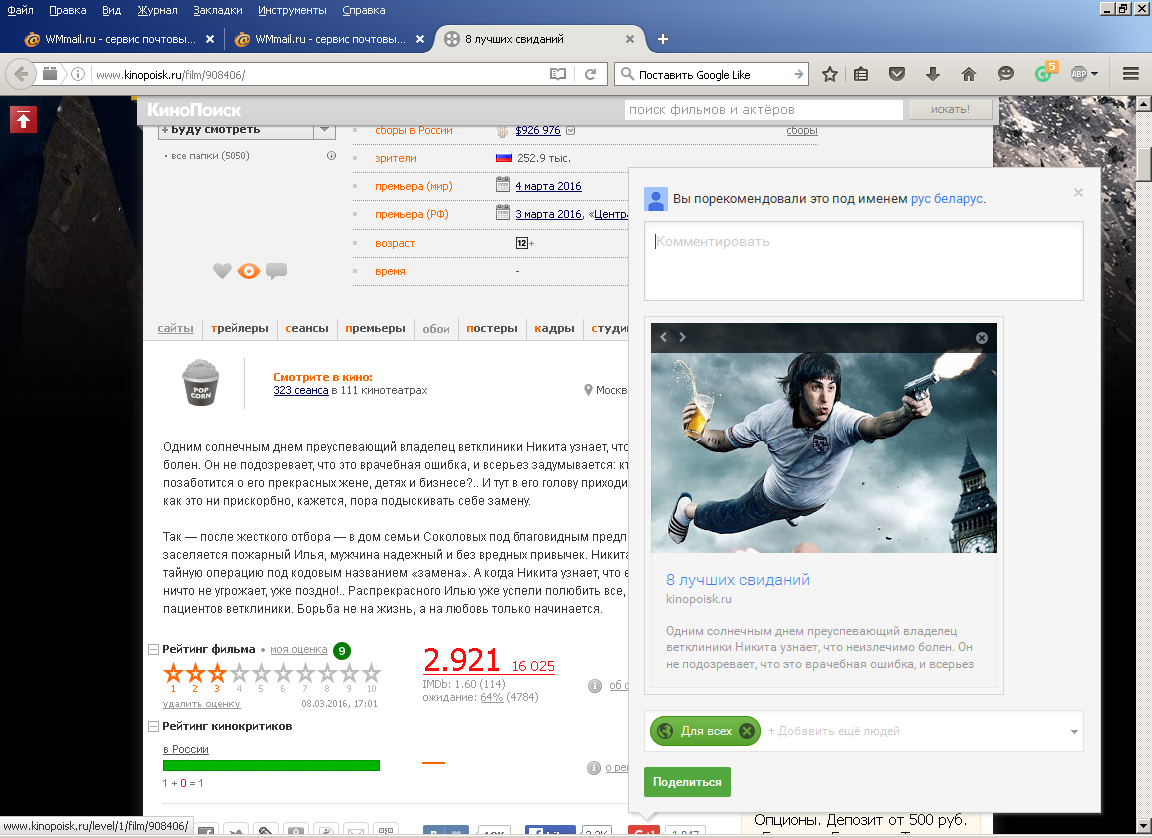This screenshot has width=1152, height=838.
Task: Go to home page icon
Action: (968, 74)
